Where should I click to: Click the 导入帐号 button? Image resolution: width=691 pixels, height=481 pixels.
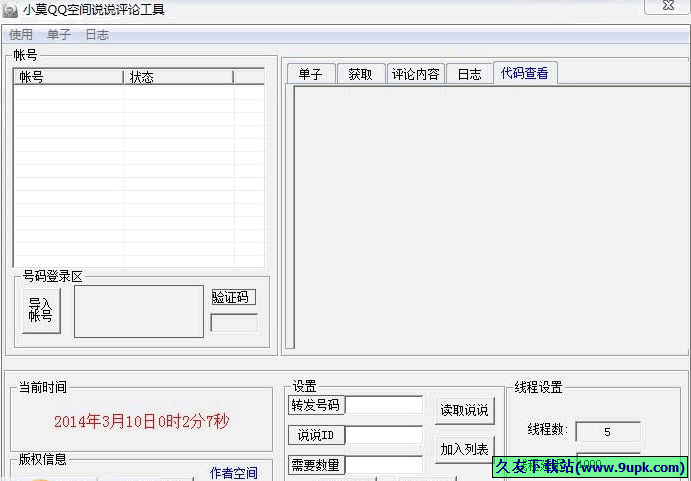coord(41,310)
